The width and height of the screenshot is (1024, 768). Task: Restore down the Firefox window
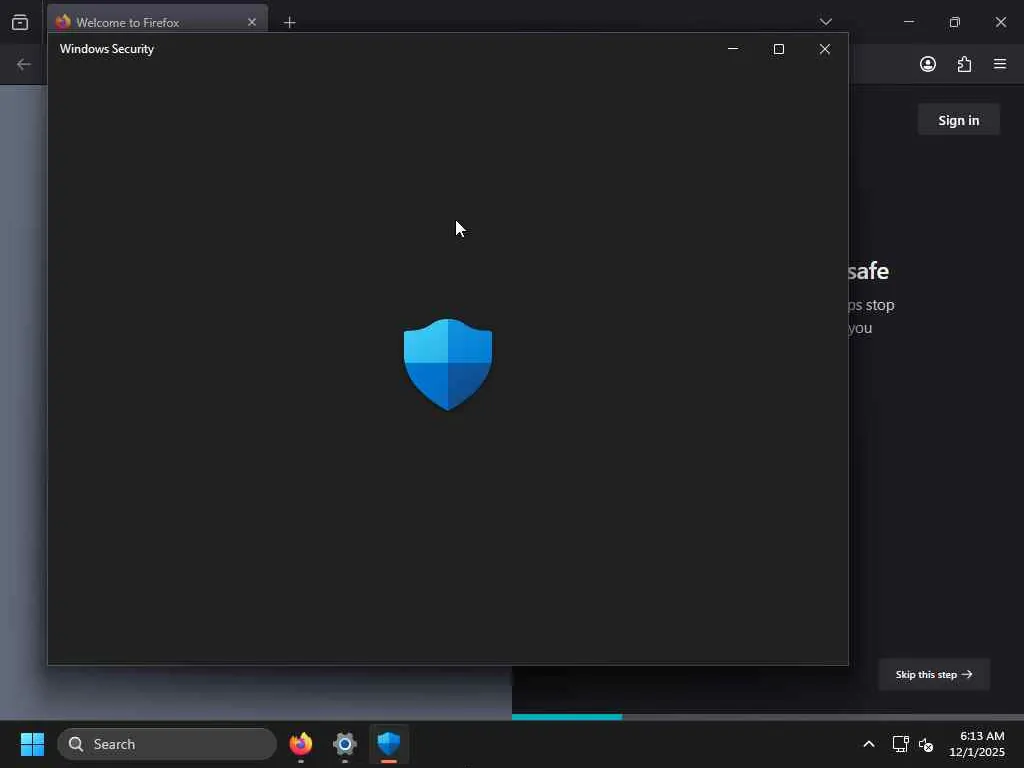pos(955,22)
